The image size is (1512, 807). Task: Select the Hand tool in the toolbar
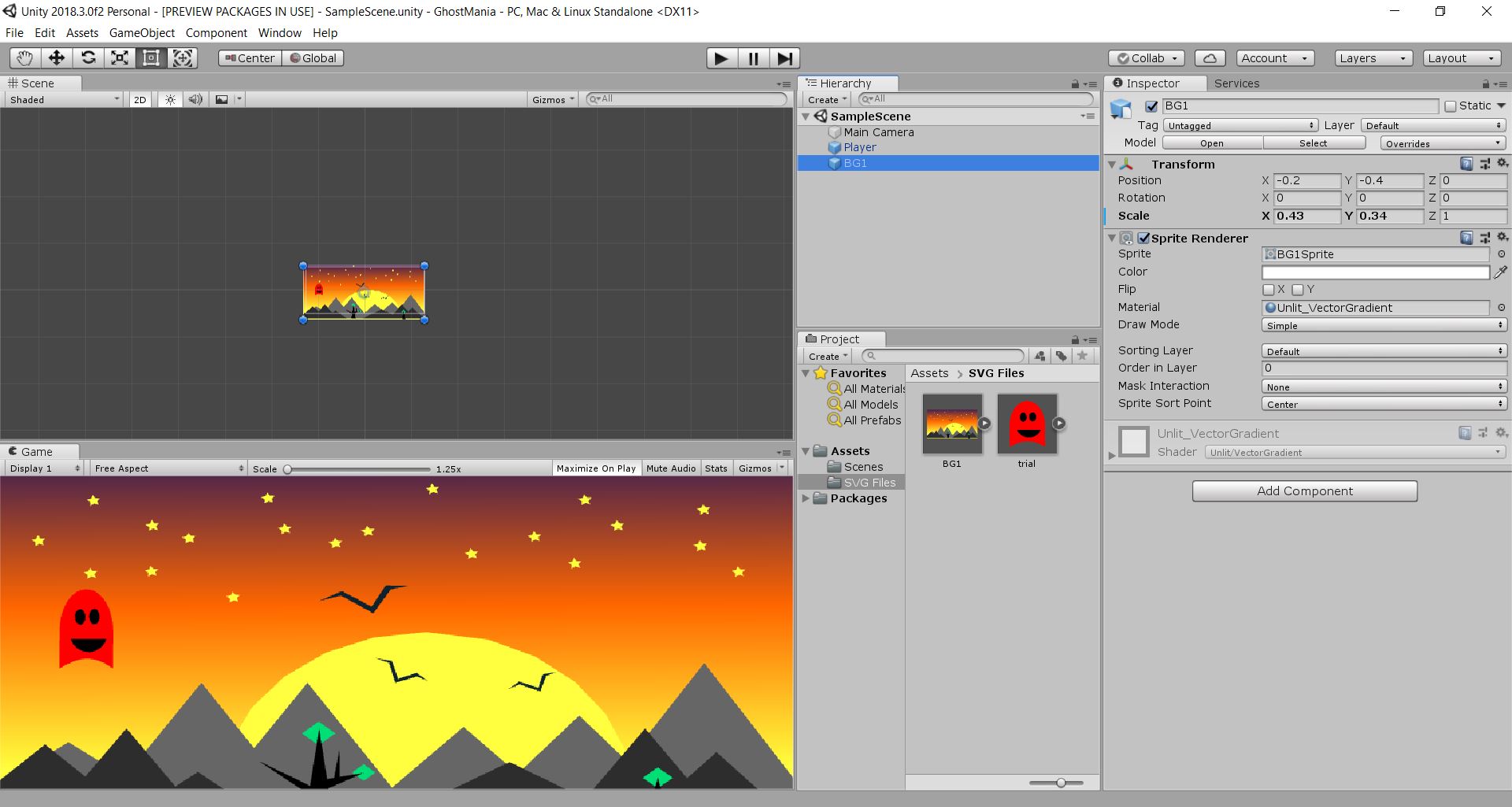[24, 57]
